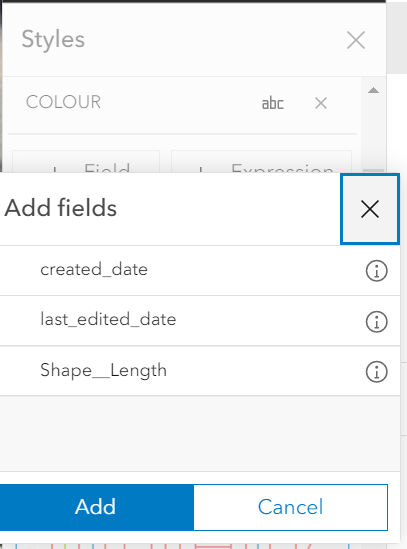Remove the COLOUR field with its X
This screenshot has height=549, width=407.
pyautogui.click(x=321, y=103)
